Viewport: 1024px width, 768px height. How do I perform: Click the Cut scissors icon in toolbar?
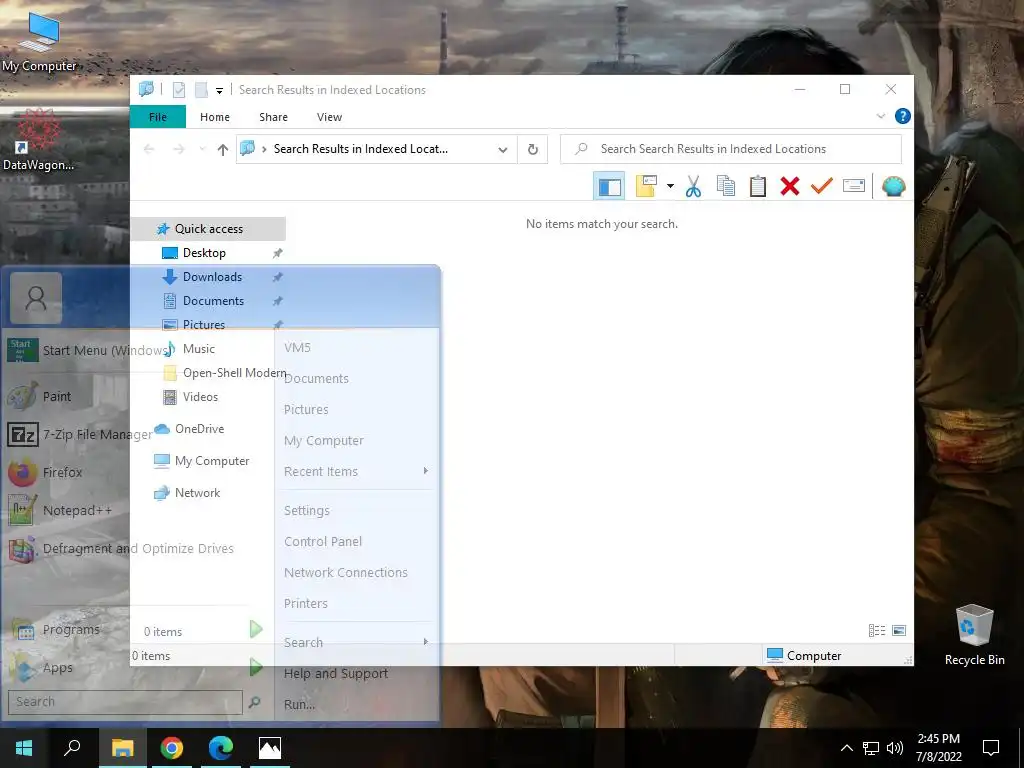[693, 187]
